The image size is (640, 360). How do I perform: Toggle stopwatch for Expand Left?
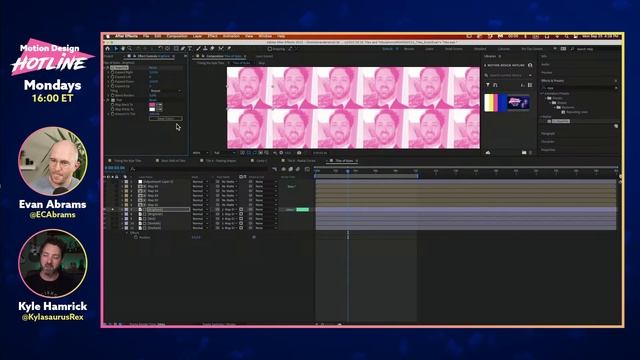[112, 77]
